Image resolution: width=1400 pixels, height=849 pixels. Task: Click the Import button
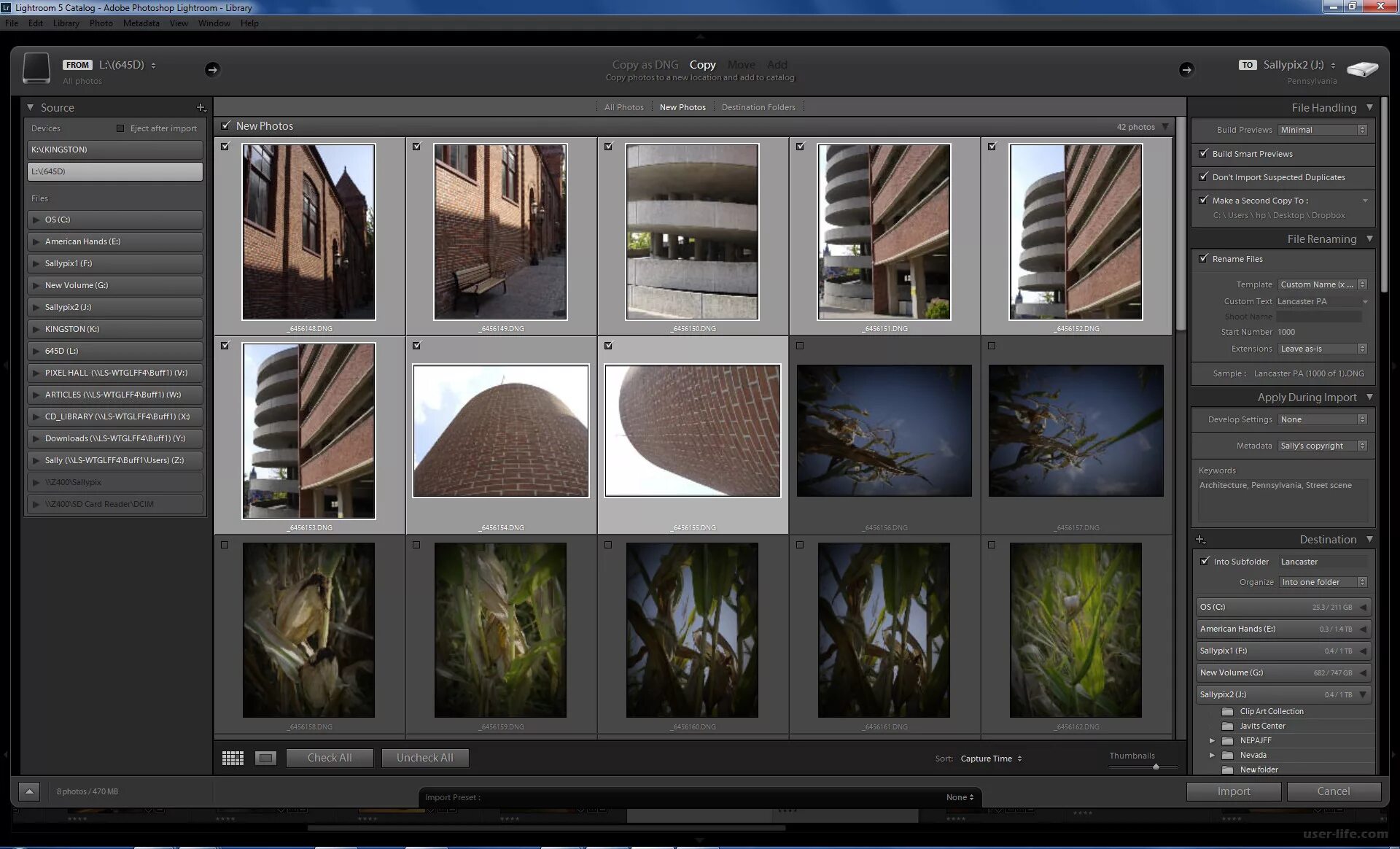tap(1233, 791)
